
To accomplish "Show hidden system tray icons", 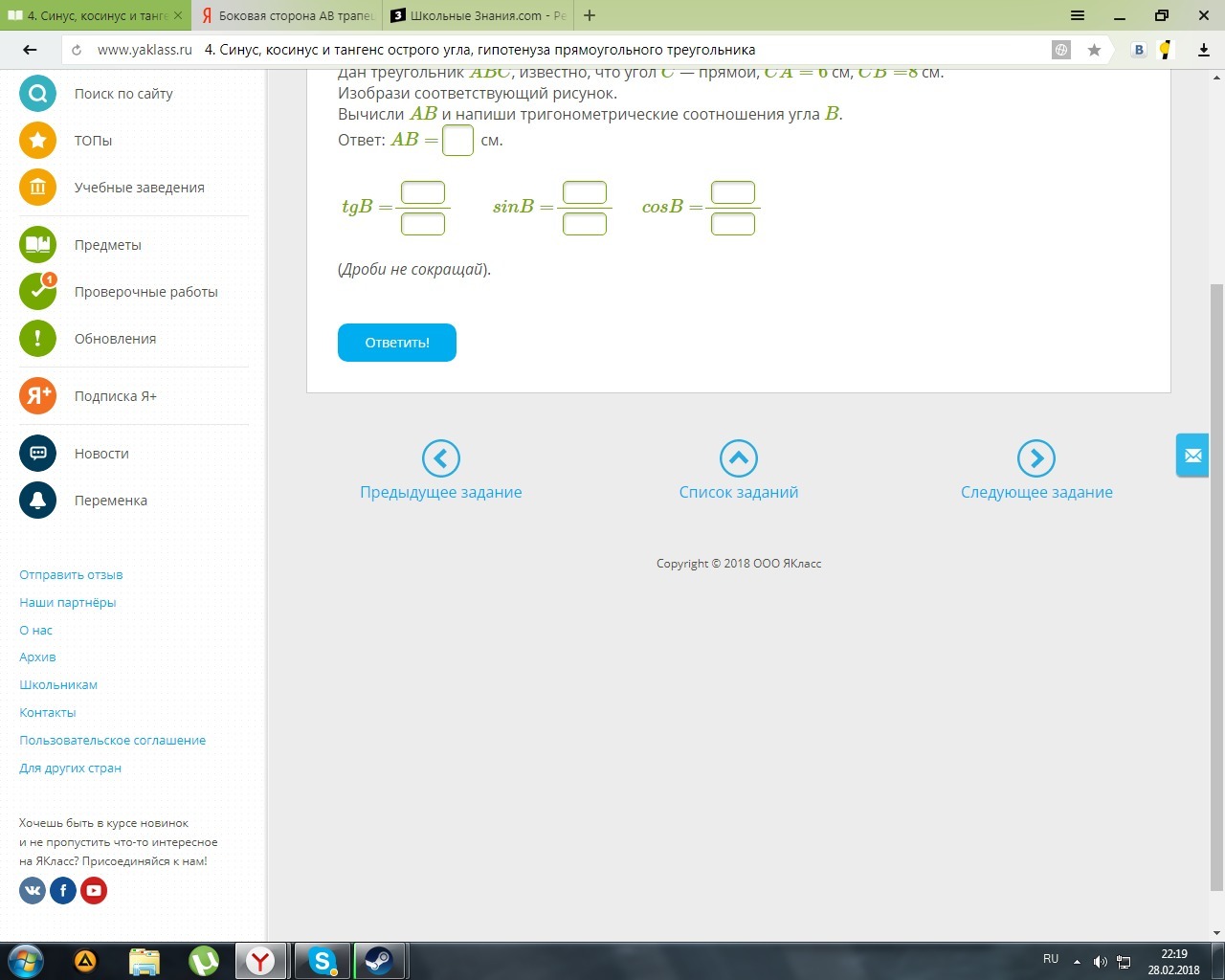I will [x=1077, y=962].
